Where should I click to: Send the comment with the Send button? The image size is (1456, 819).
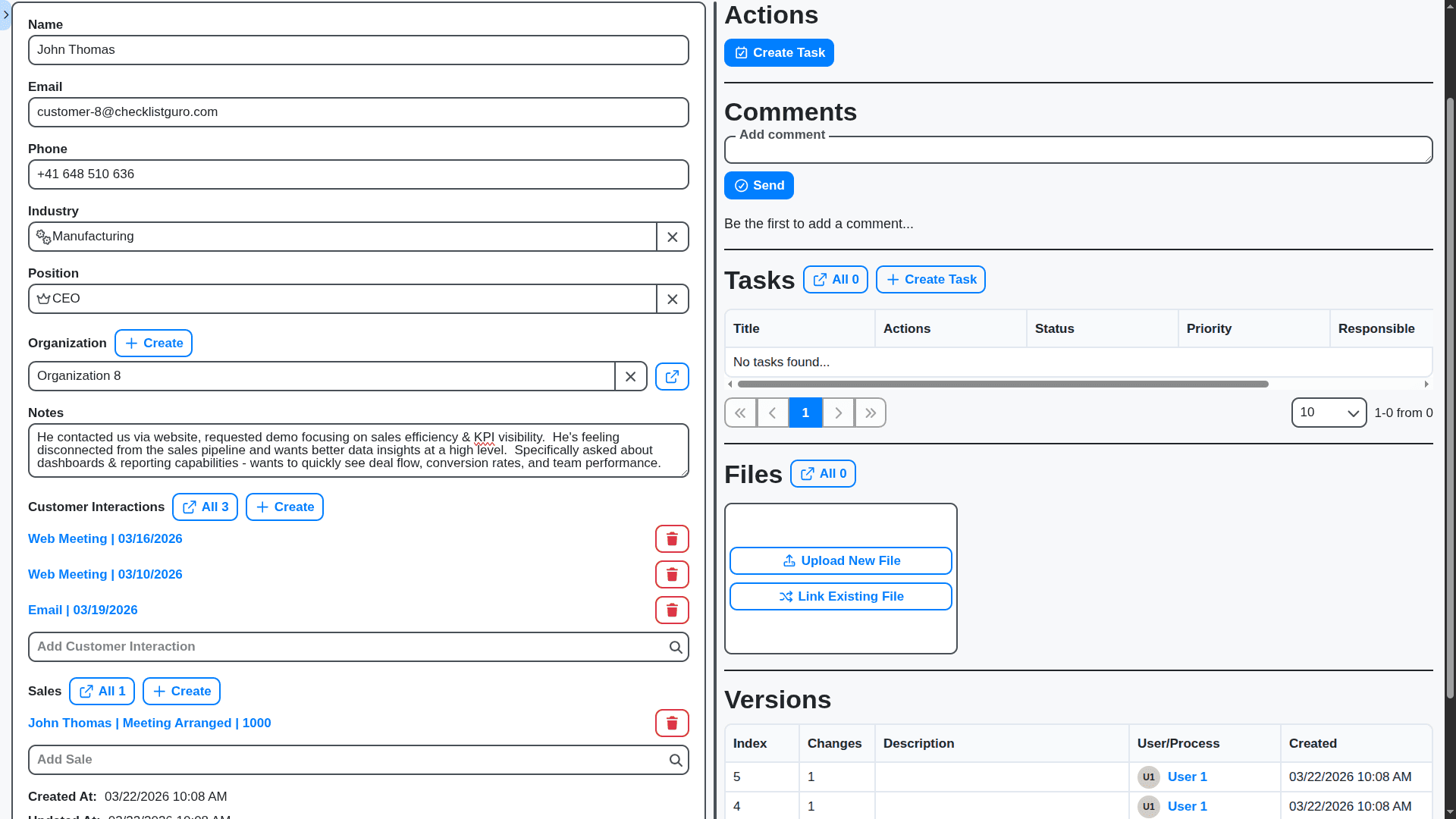(x=758, y=185)
